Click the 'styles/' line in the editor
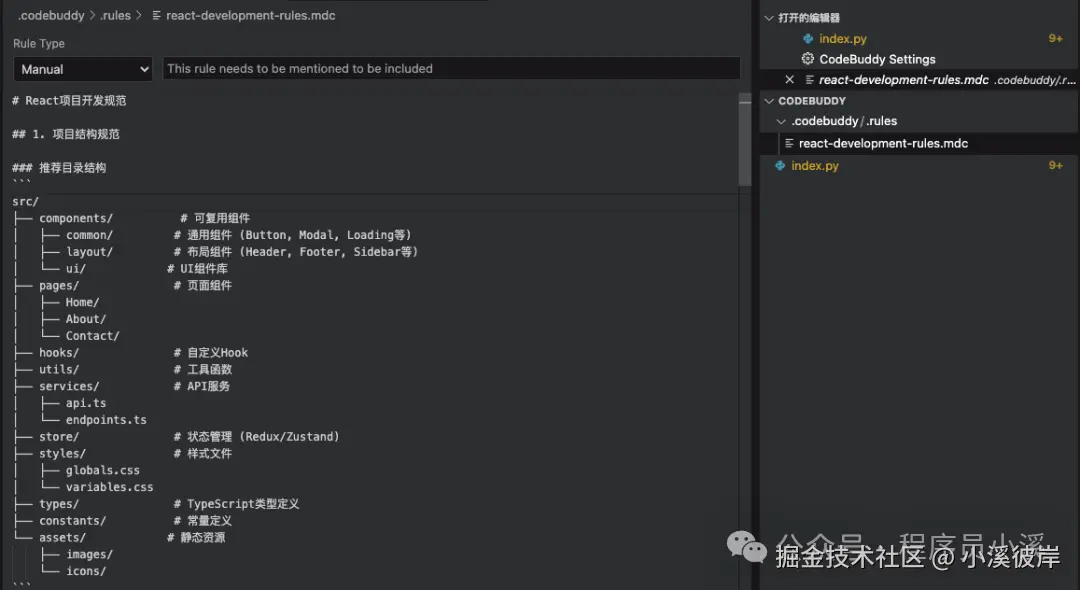 point(62,454)
